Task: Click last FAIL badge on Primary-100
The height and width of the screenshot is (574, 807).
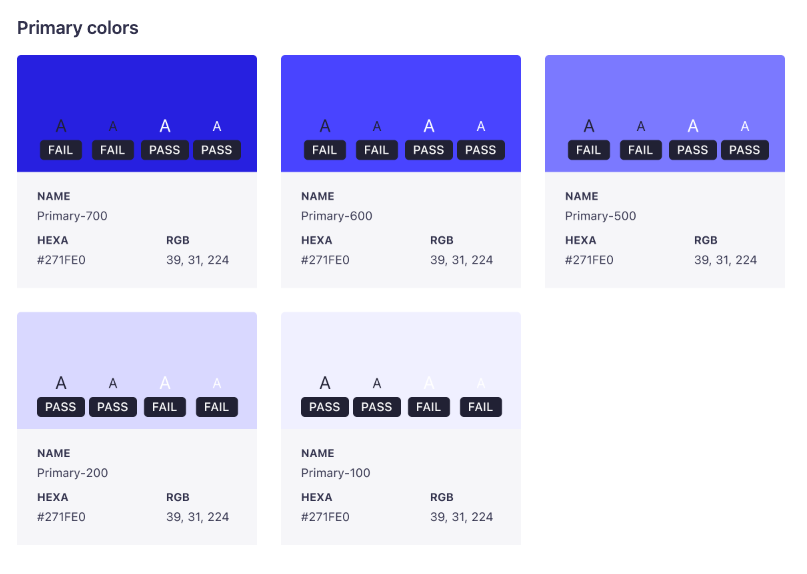Action: point(481,407)
